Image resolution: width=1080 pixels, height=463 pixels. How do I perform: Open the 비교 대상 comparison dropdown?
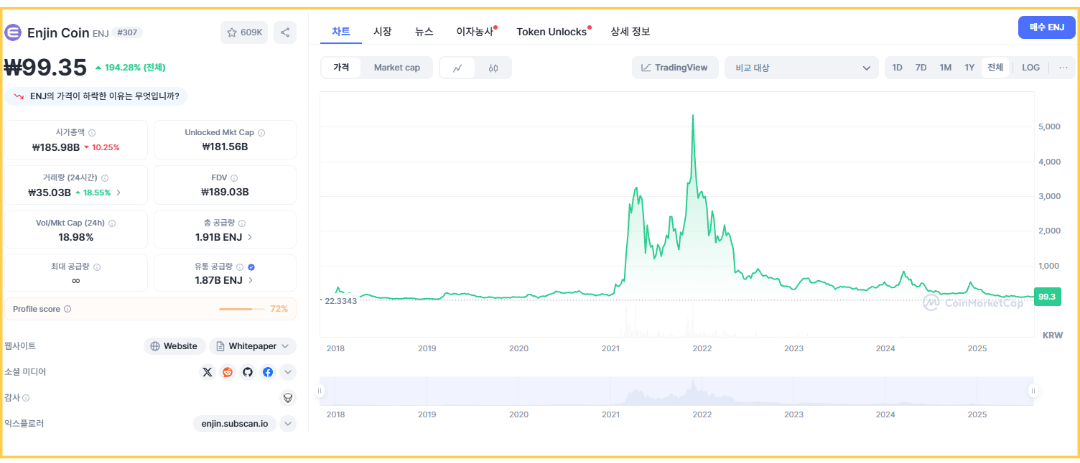pyautogui.click(x=802, y=68)
